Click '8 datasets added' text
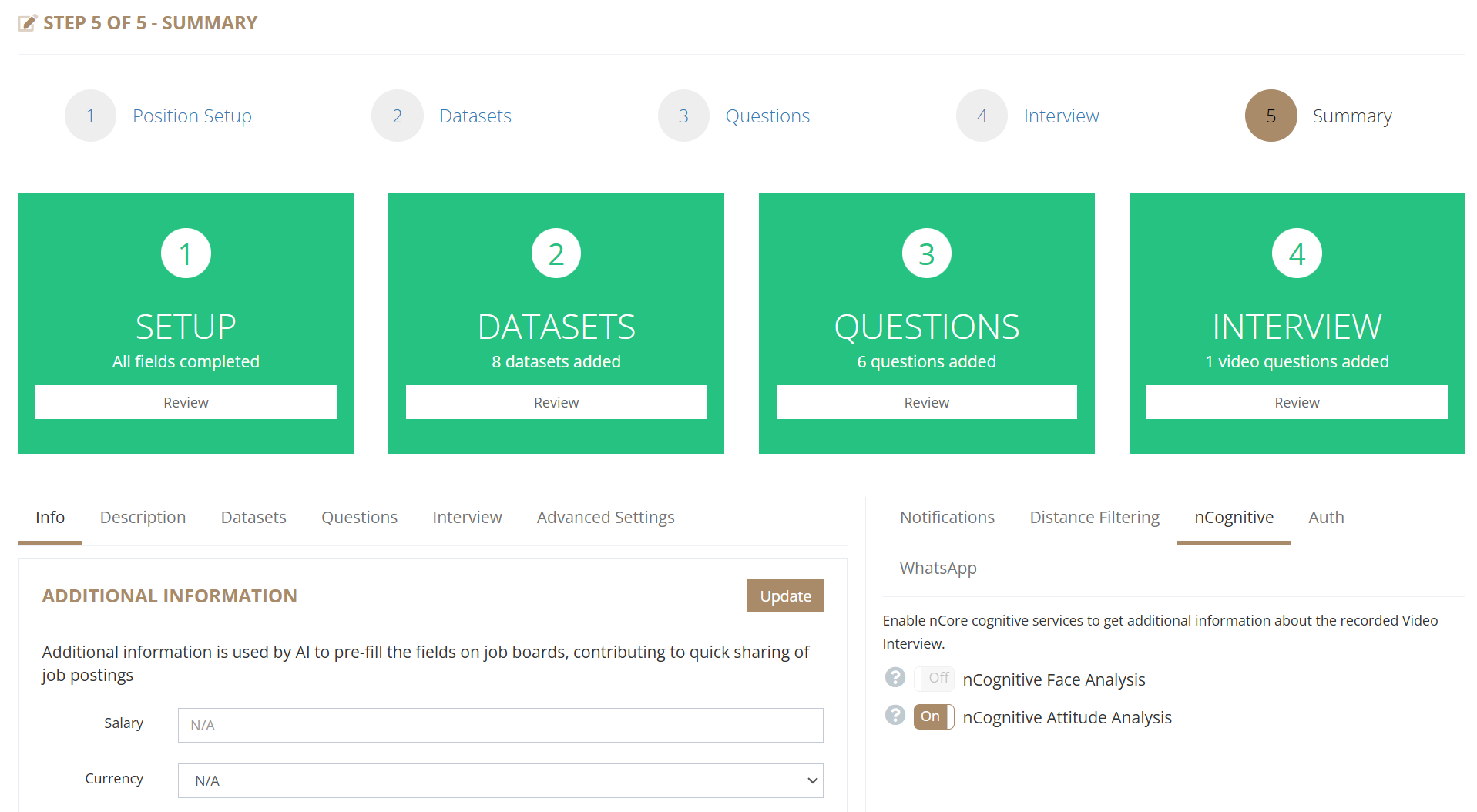 (x=556, y=362)
